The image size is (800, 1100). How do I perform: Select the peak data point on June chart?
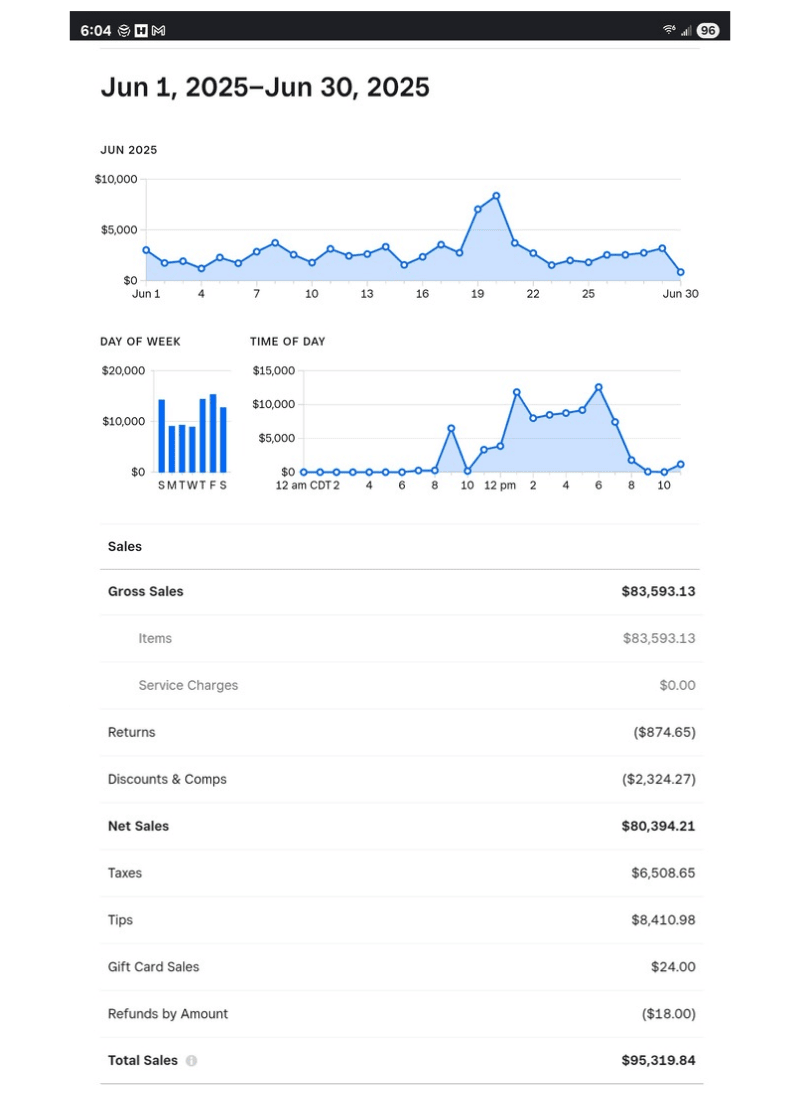(x=496, y=196)
